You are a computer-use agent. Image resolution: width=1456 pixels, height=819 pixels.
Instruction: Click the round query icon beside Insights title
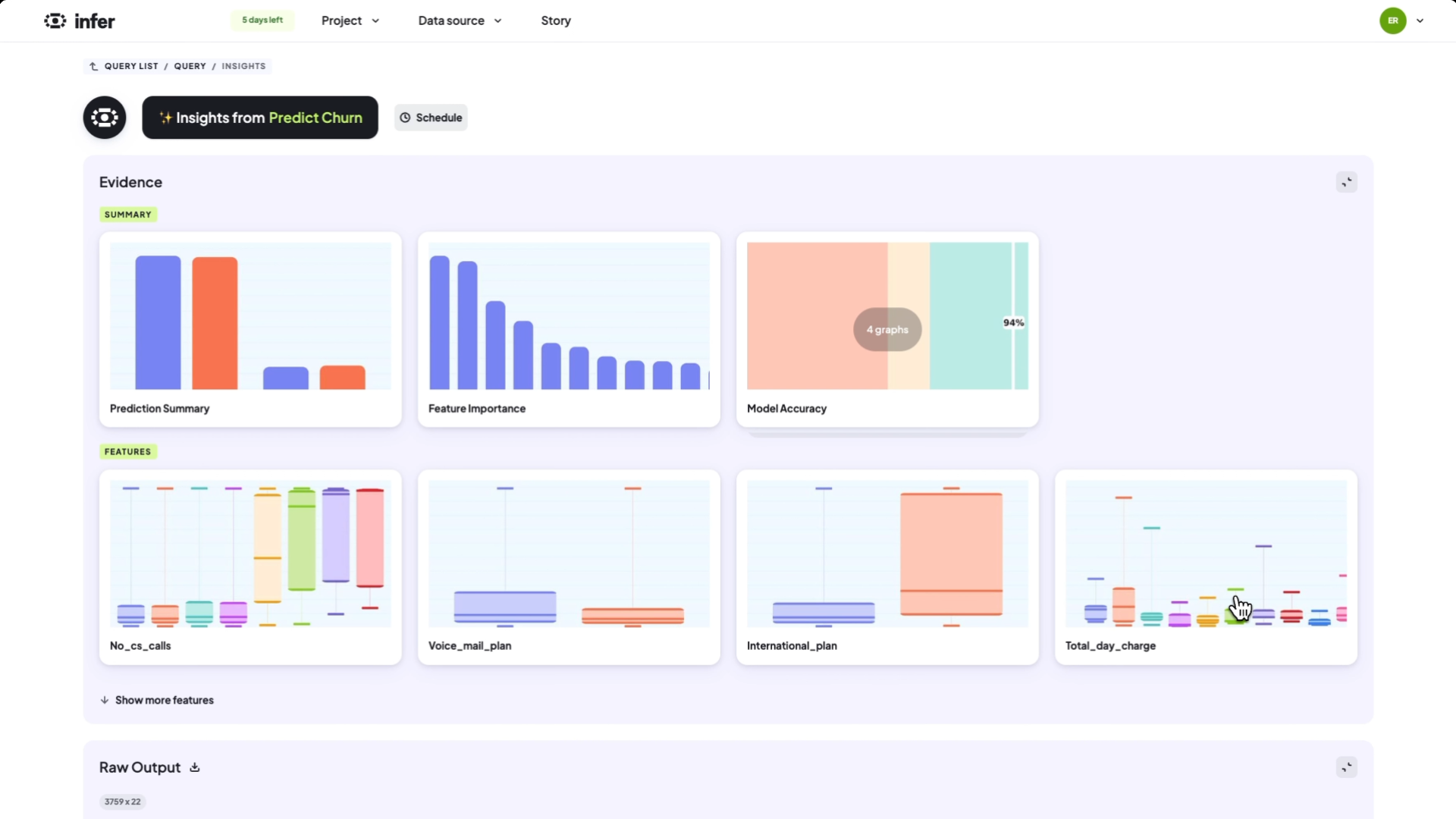[105, 118]
